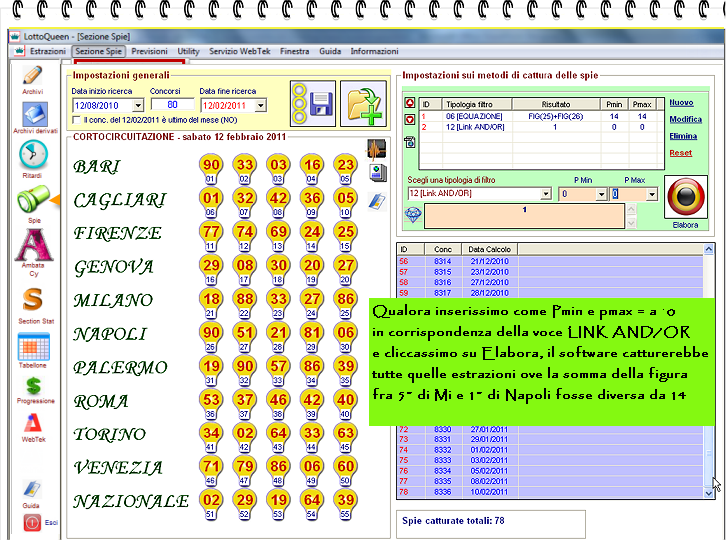Click the Concorsi input field showing 80
Viewport: 726px width, 540px height.
click(x=172, y=105)
